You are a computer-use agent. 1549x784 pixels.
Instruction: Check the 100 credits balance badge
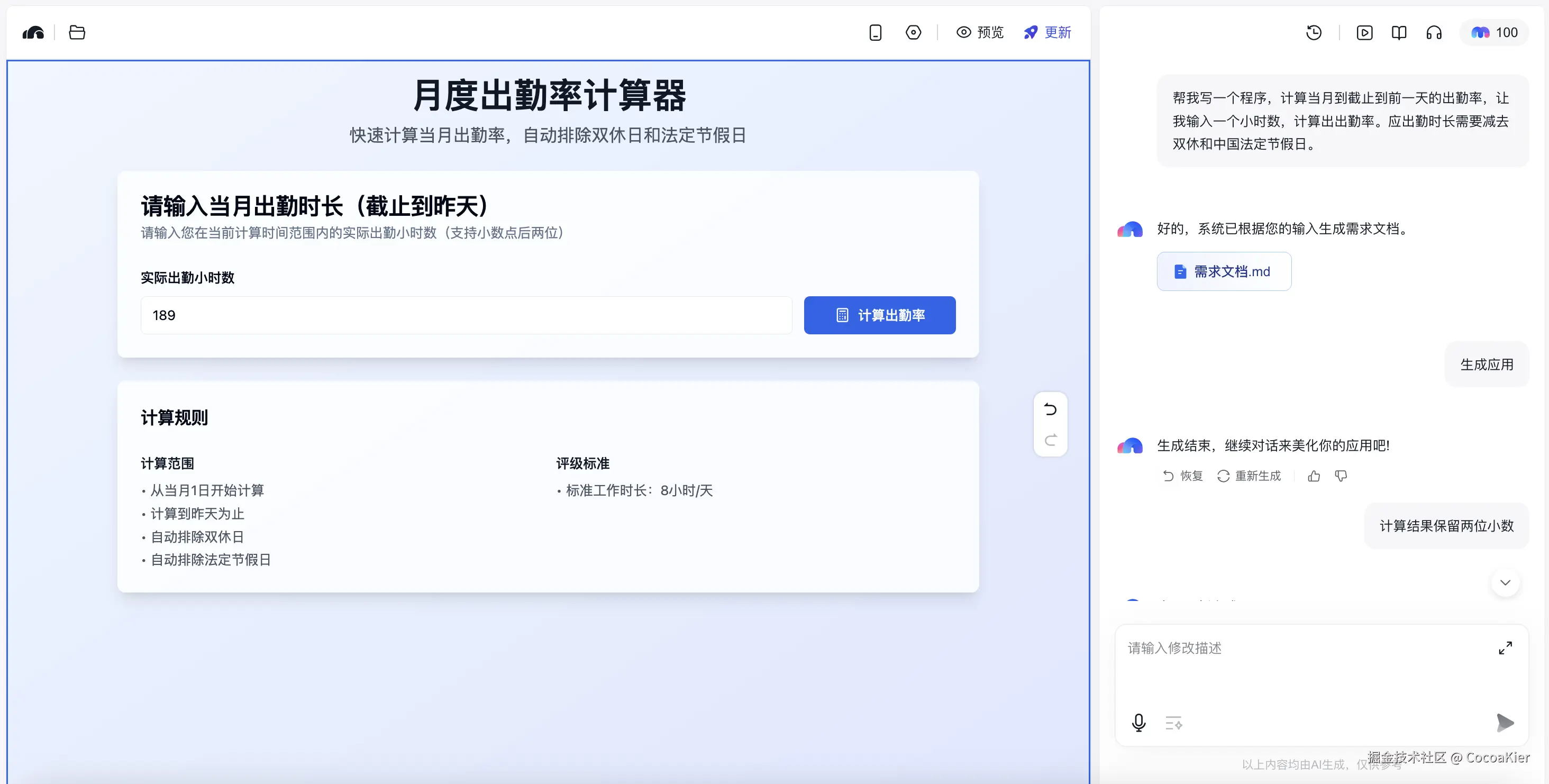(x=1495, y=32)
